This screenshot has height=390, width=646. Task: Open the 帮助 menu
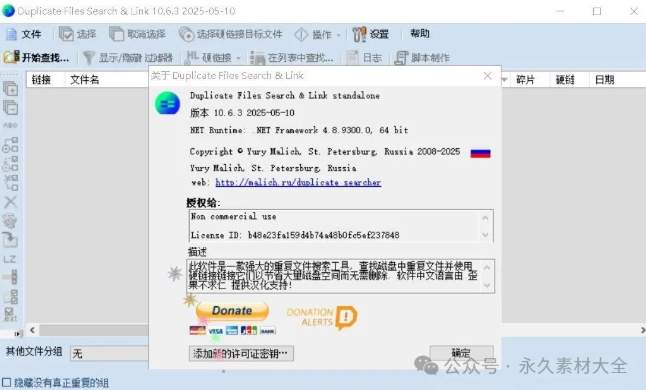click(420, 34)
